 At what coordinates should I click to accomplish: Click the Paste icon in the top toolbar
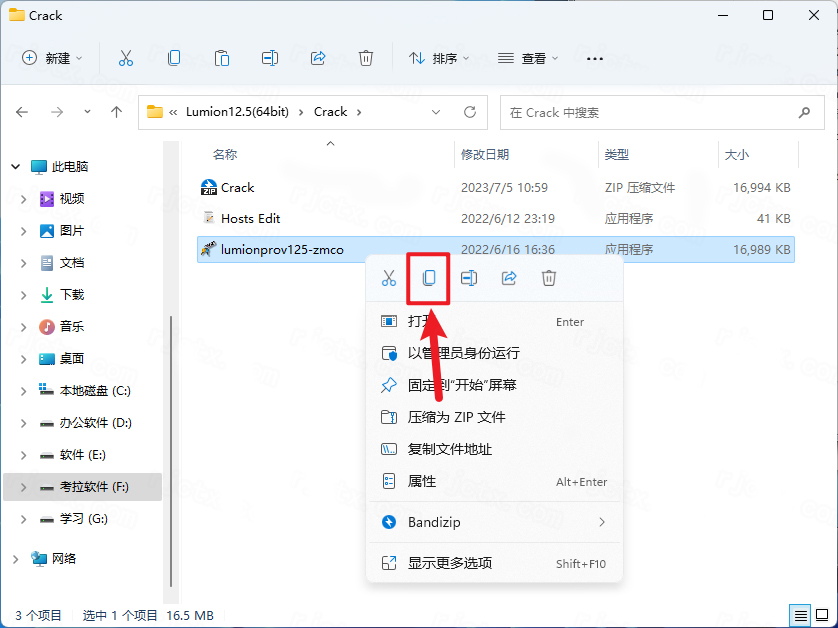(222, 58)
